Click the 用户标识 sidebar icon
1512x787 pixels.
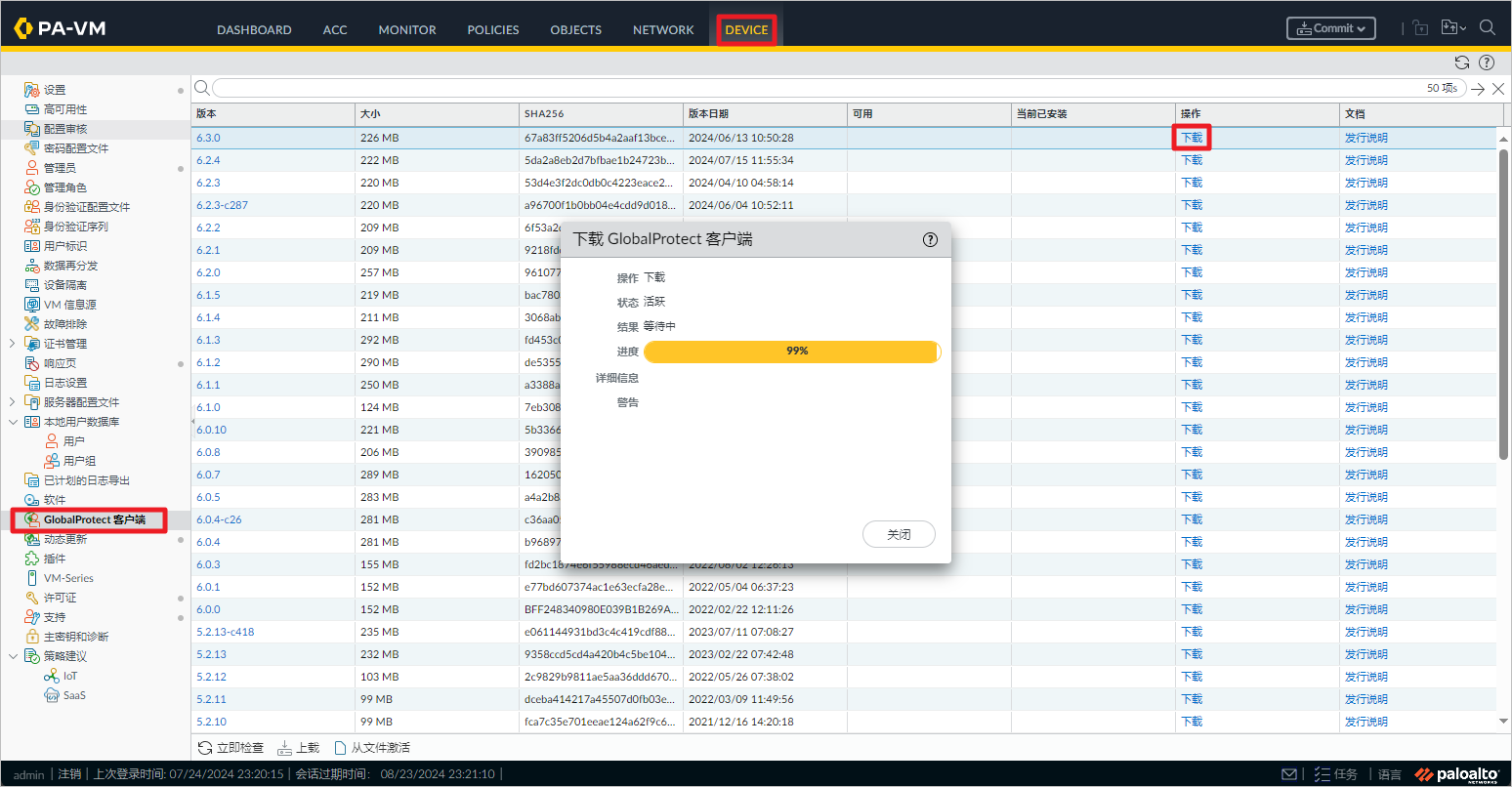pos(32,246)
